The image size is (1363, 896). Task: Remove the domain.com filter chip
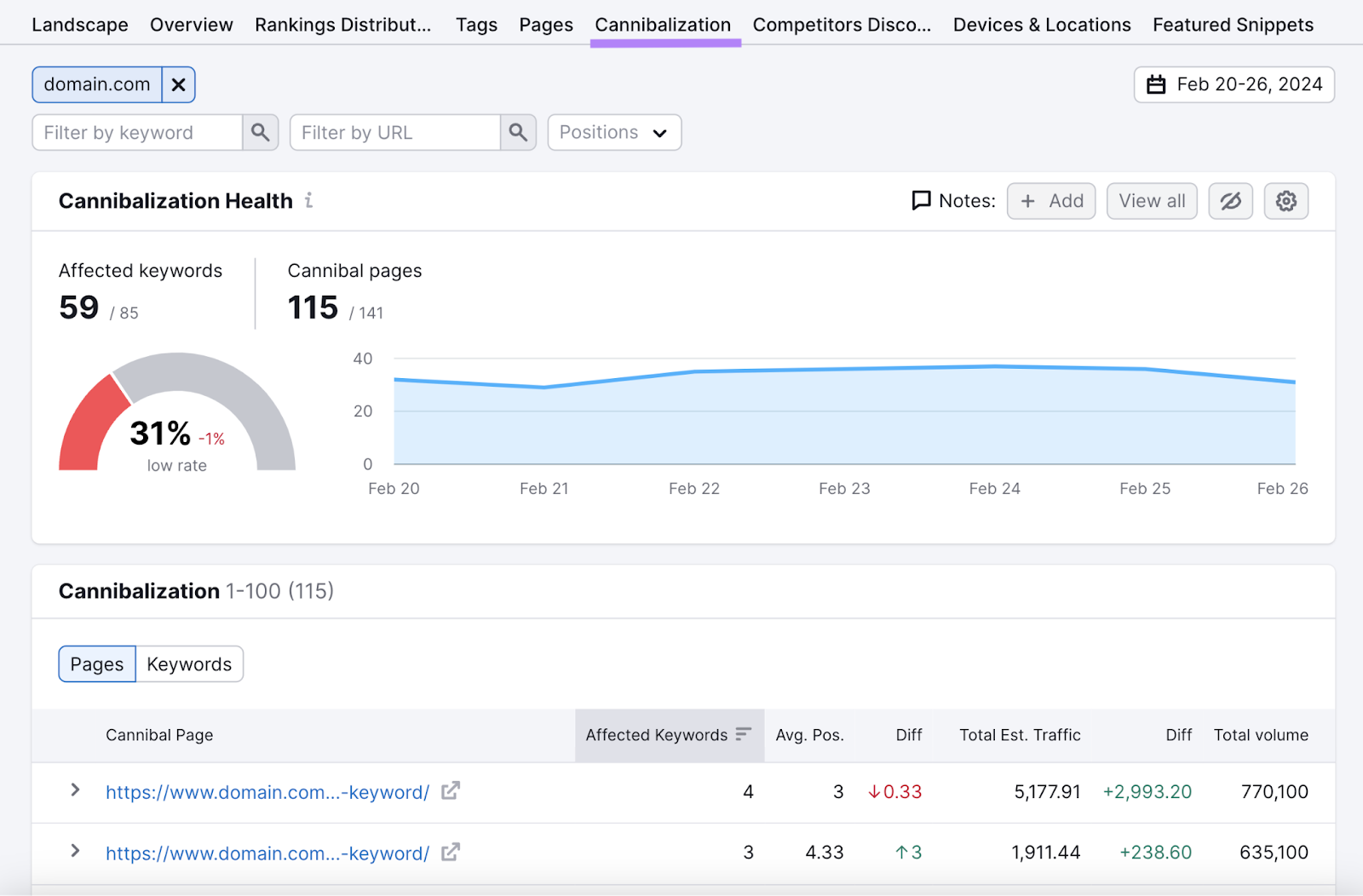tap(179, 84)
